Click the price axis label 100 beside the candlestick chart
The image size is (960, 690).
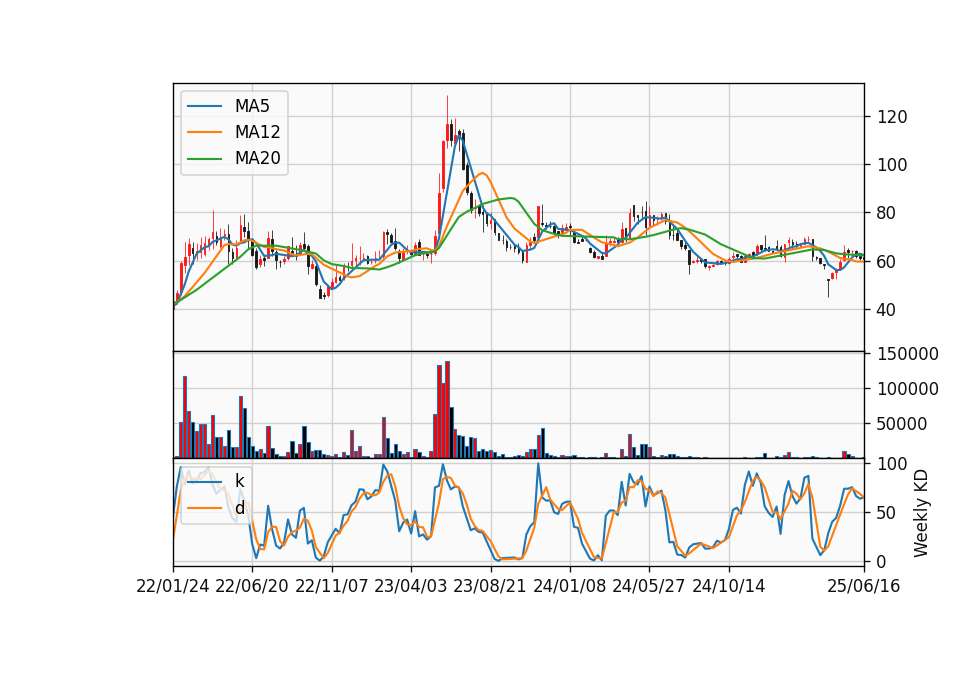892,165
